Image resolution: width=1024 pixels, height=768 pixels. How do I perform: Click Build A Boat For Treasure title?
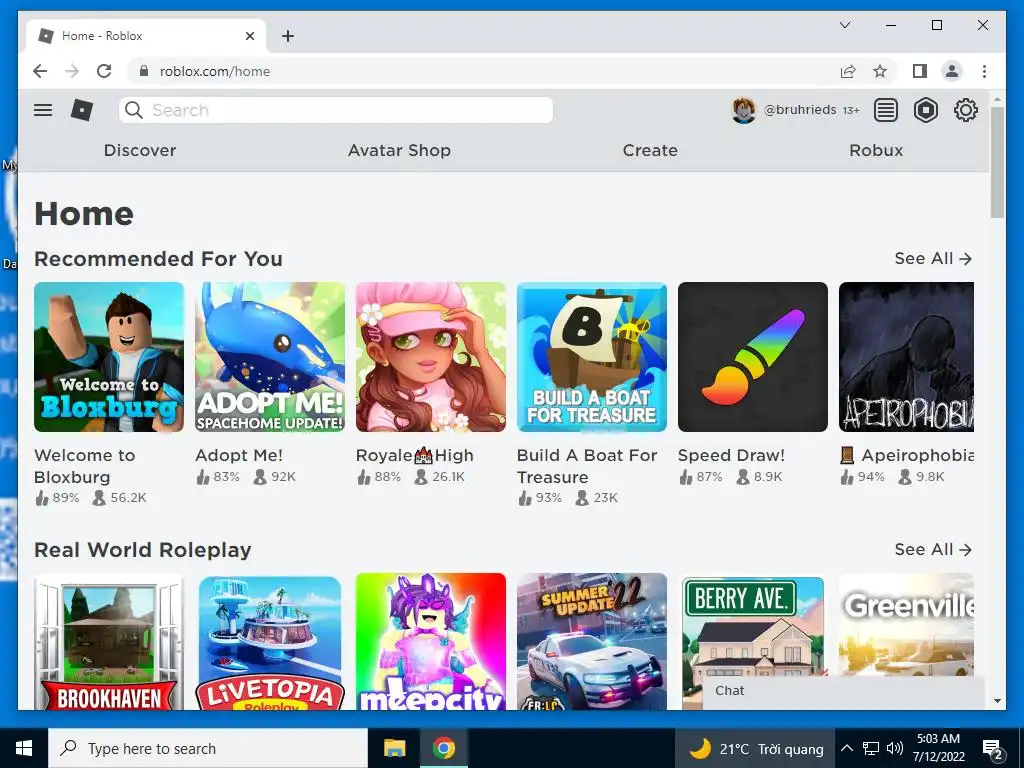[586, 466]
